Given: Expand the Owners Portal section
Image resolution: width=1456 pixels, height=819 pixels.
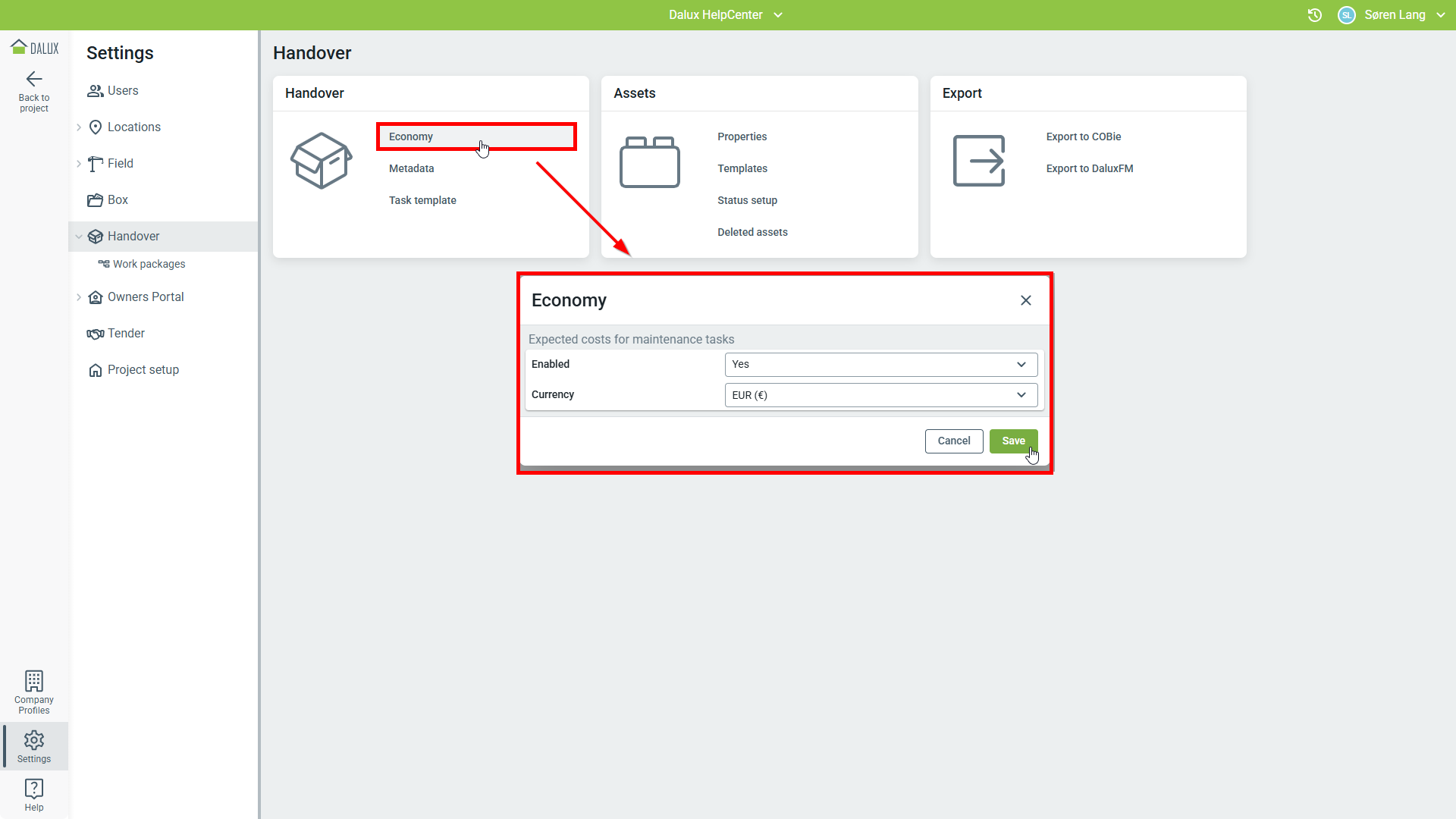Looking at the screenshot, I should pyautogui.click(x=79, y=297).
